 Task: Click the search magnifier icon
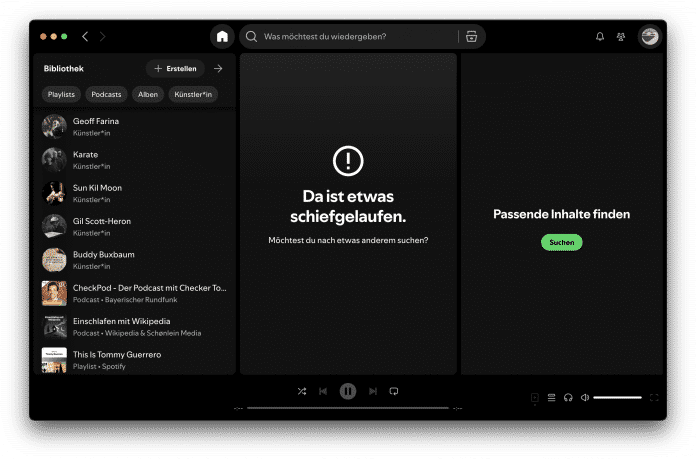(x=251, y=36)
